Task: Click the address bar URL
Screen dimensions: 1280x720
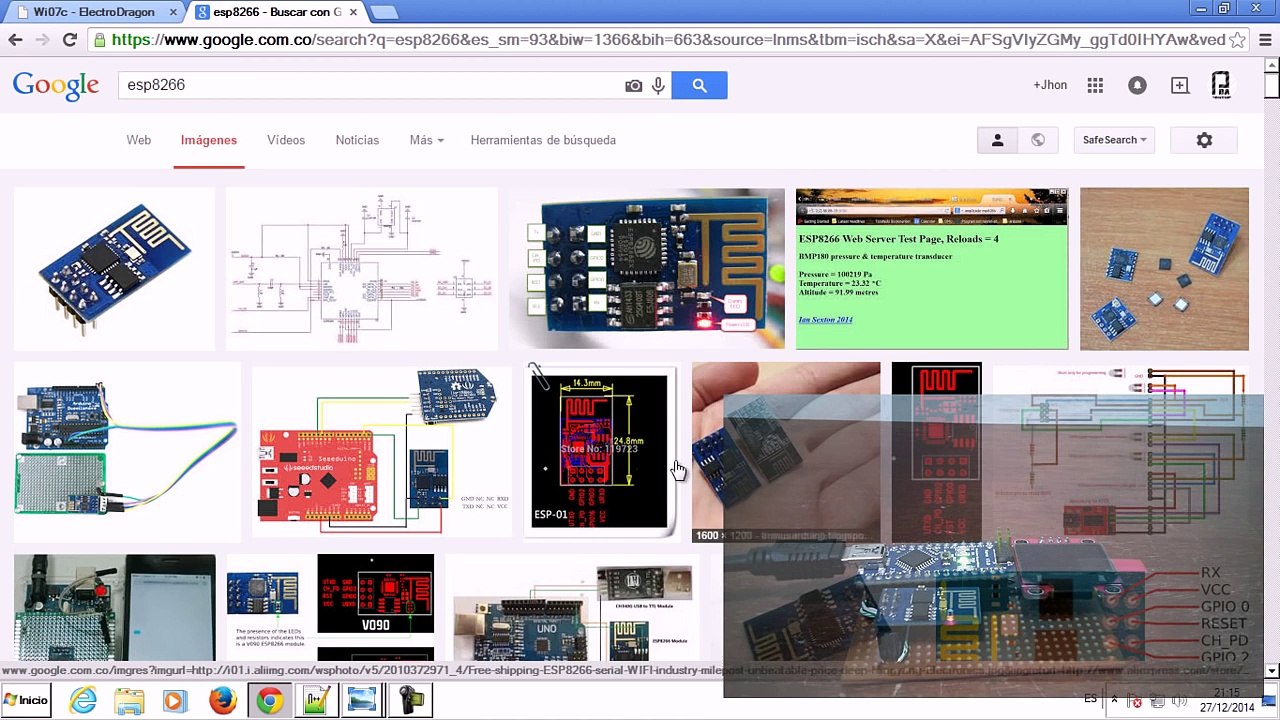Action: tap(668, 40)
